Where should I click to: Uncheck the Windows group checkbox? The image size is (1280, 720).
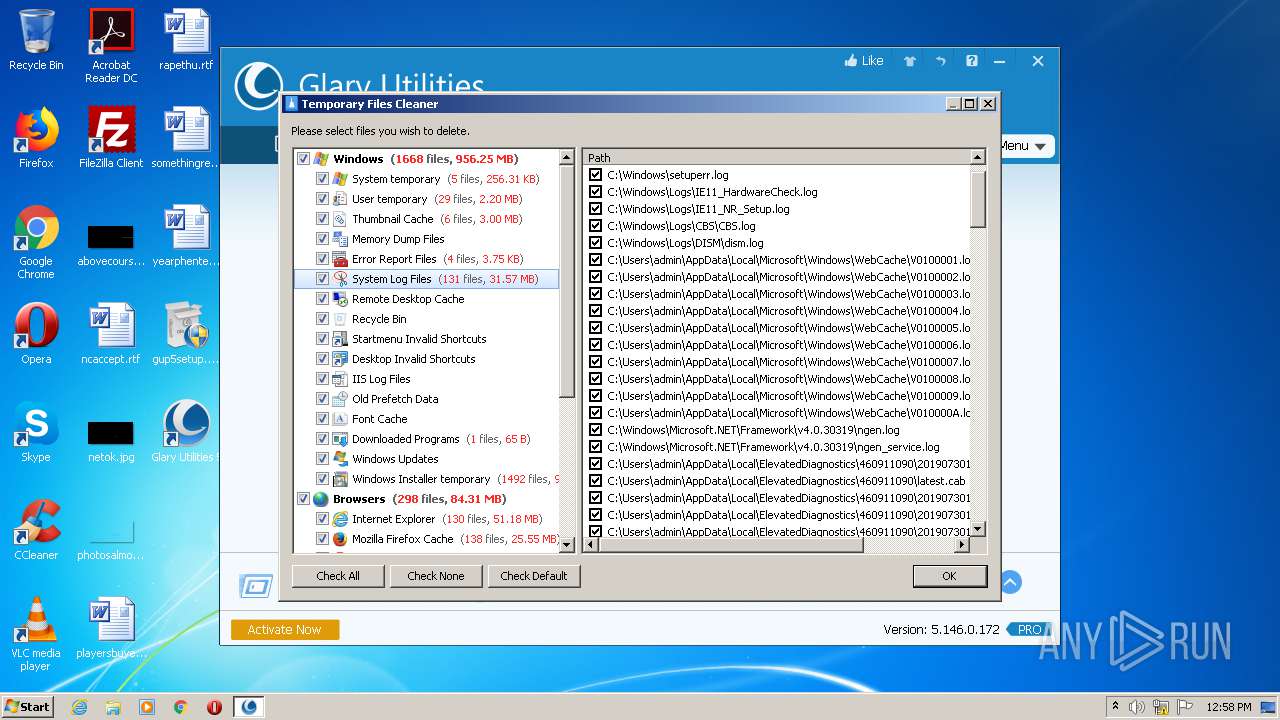[x=303, y=159]
